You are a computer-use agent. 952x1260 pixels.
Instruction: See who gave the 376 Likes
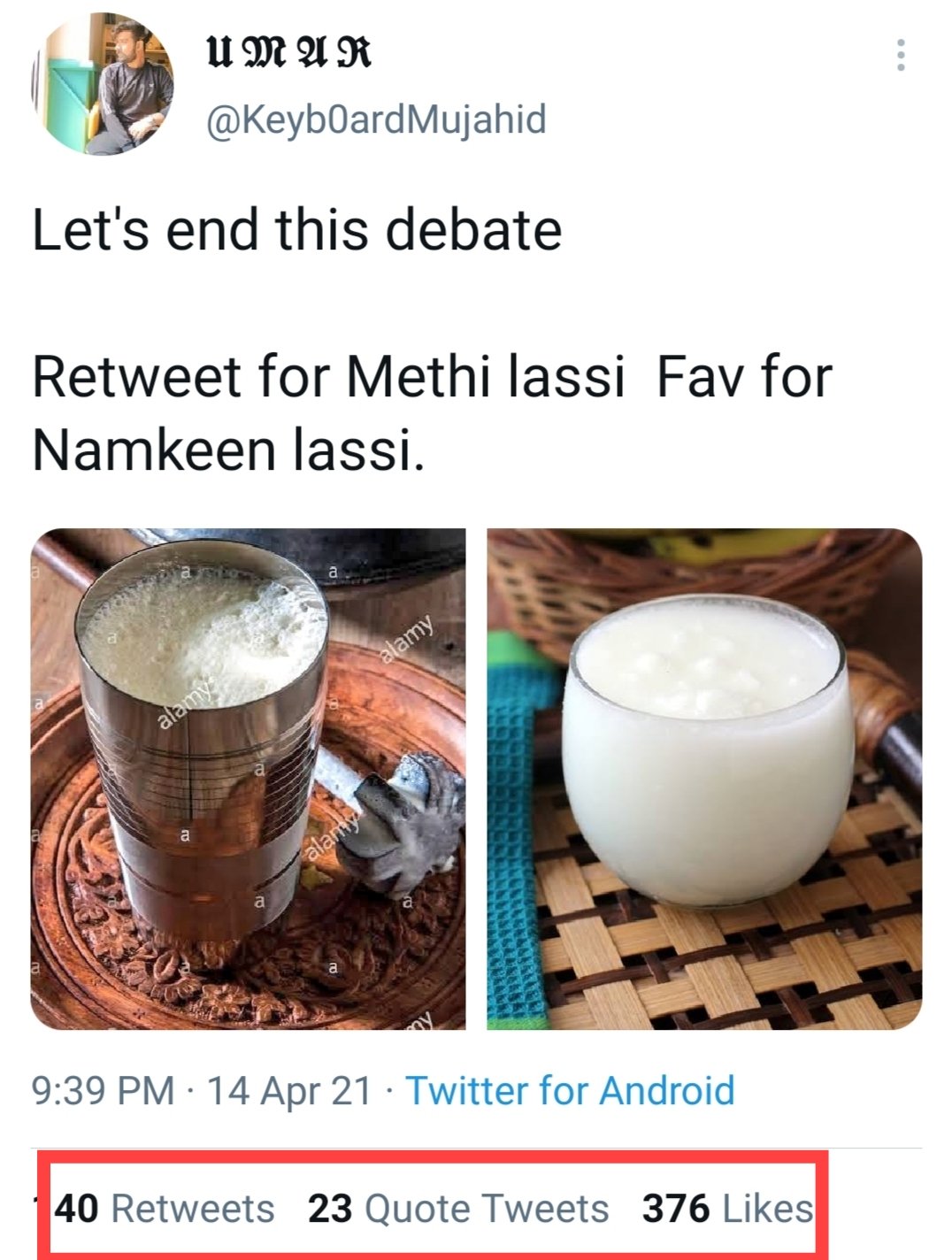click(727, 1209)
